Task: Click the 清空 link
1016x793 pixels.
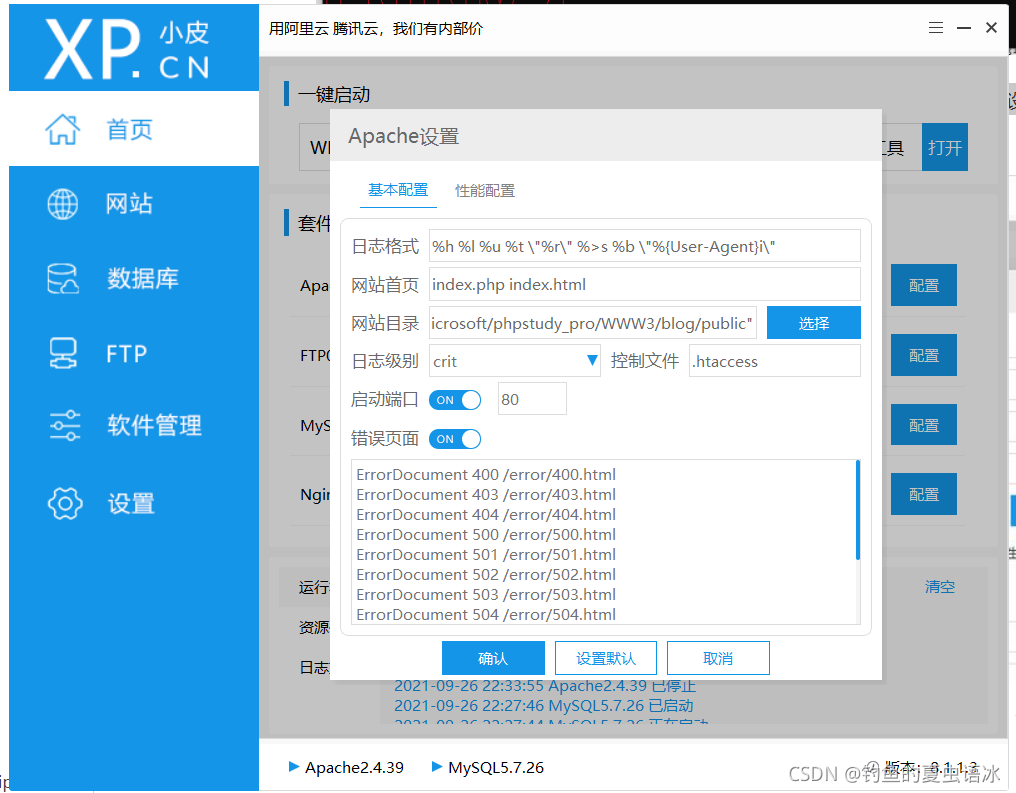Action: 940,586
